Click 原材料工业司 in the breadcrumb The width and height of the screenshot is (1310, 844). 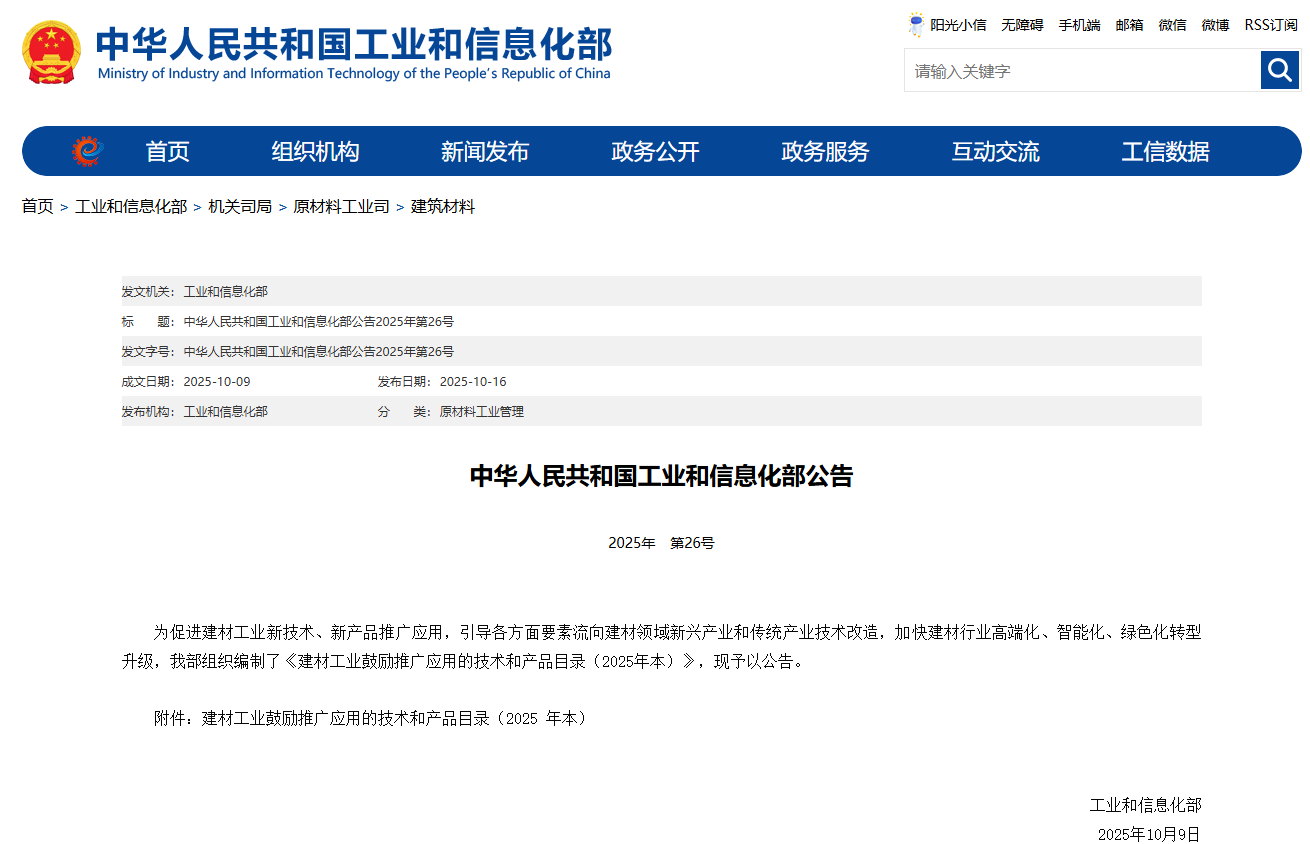point(341,207)
